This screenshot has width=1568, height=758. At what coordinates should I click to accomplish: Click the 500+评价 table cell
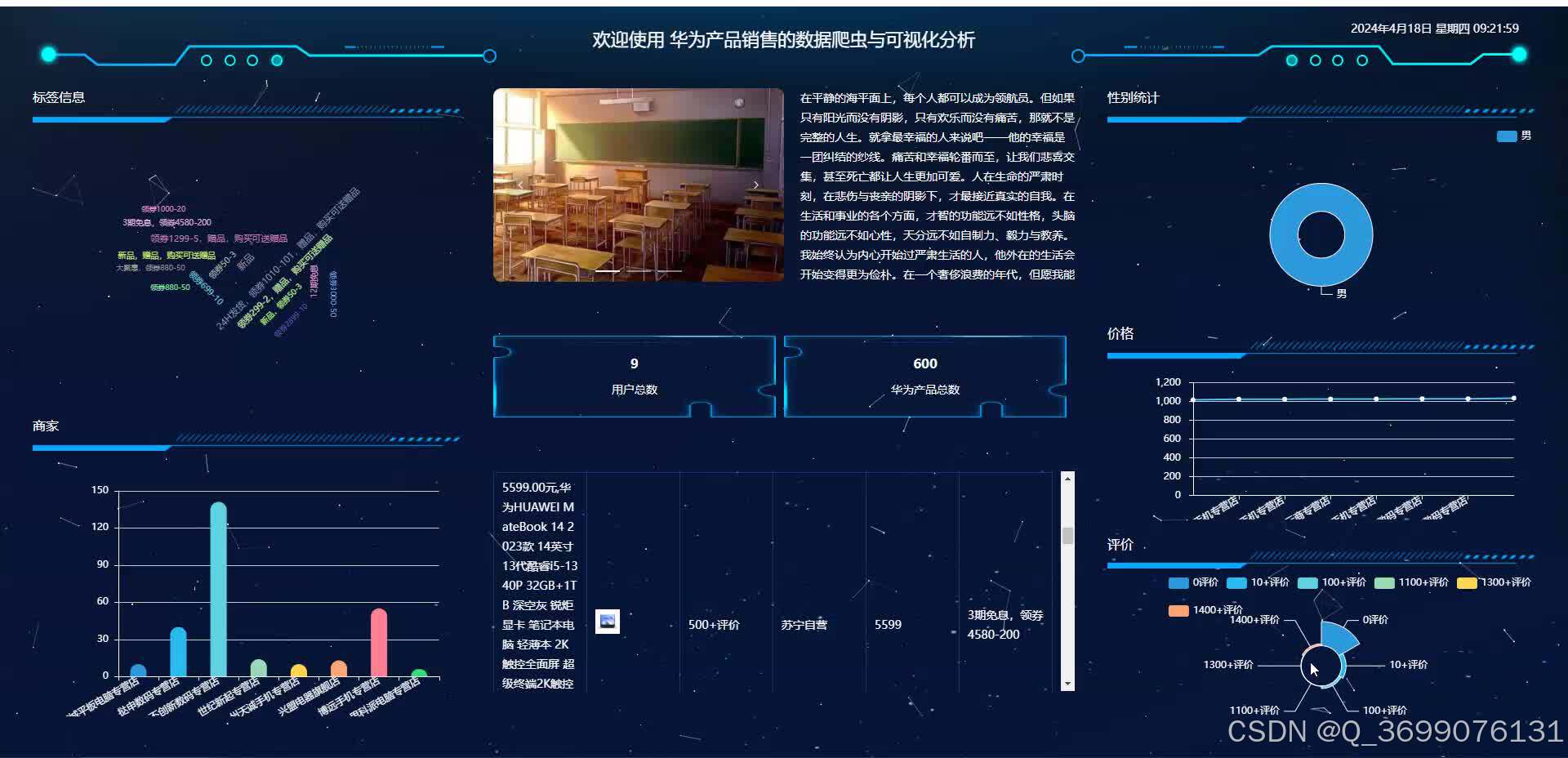pyautogui.click(x=714, y=625)
